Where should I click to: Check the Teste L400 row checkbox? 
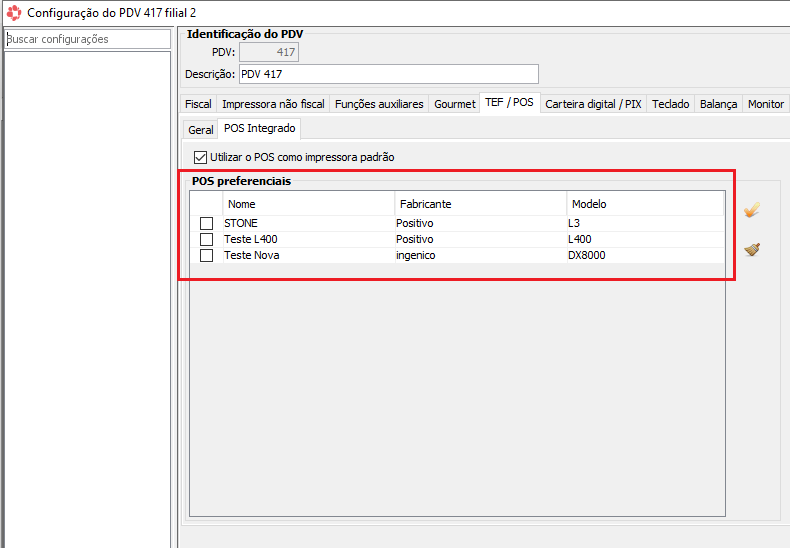coord(207,239)
